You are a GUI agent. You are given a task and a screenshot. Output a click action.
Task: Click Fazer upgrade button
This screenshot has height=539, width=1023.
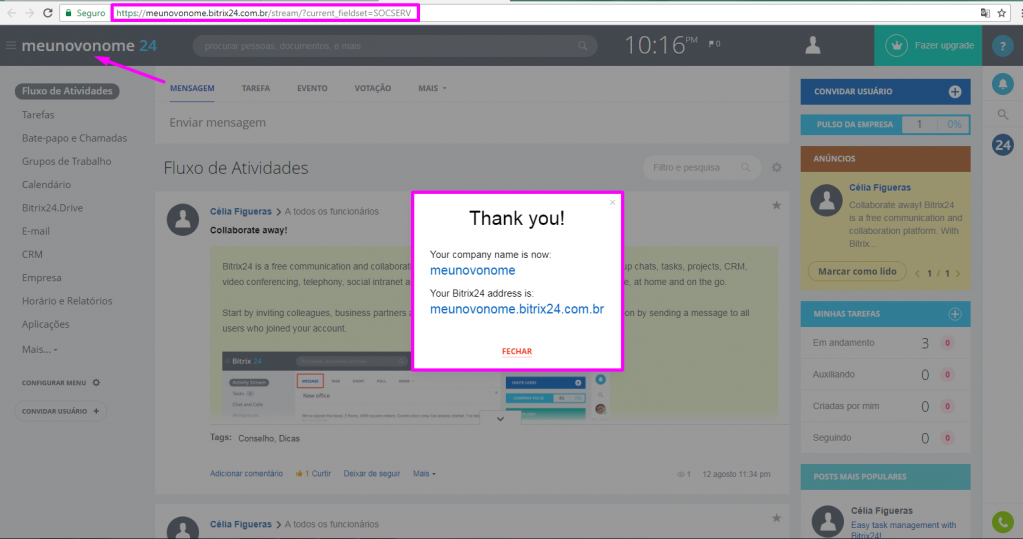click(928, 46)
